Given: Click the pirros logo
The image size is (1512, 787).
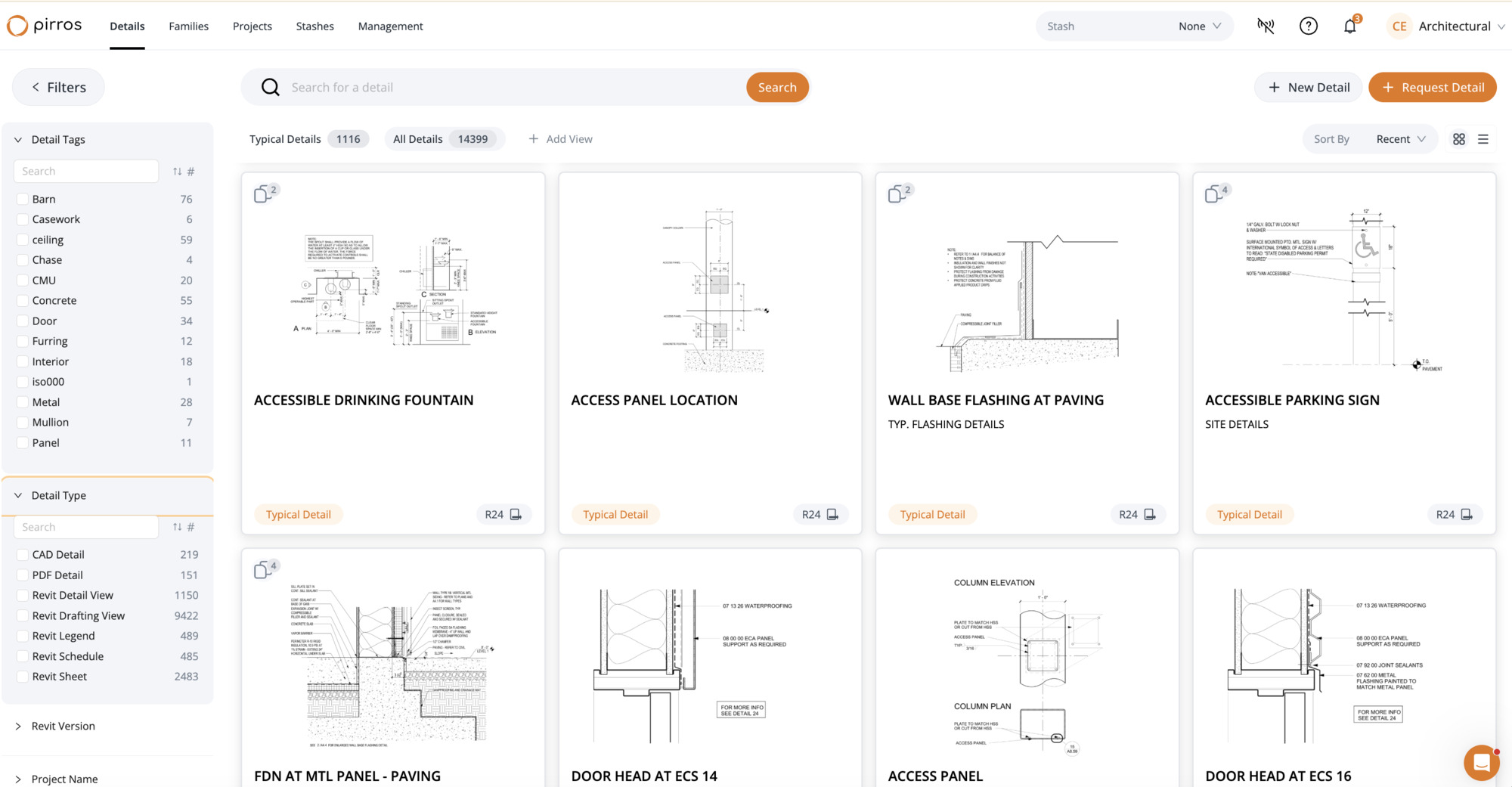Looking at the screenshot, I should (45, 26).
